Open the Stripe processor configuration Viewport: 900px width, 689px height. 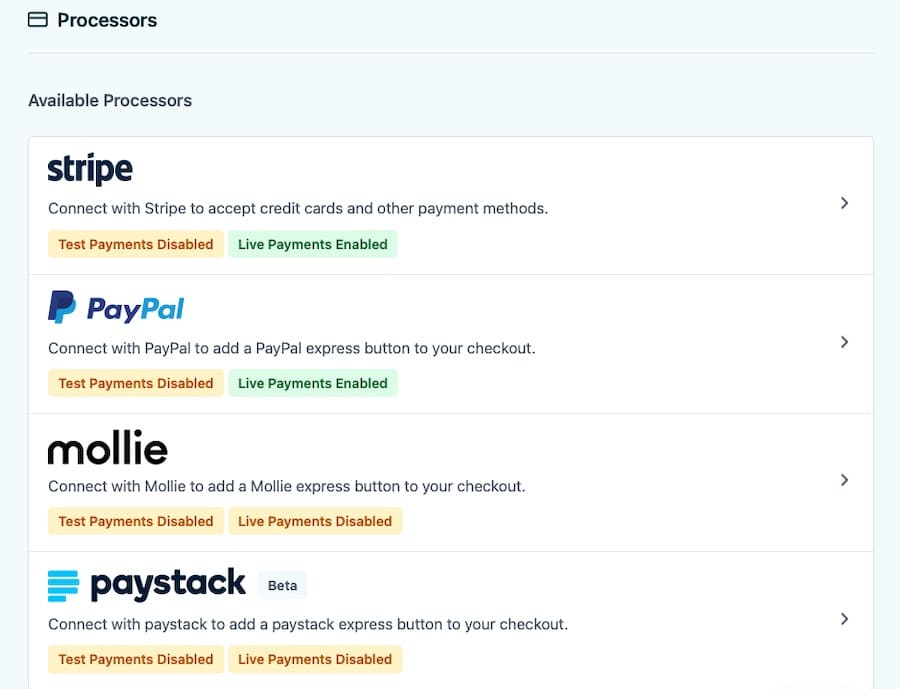(x=450, y=205)
